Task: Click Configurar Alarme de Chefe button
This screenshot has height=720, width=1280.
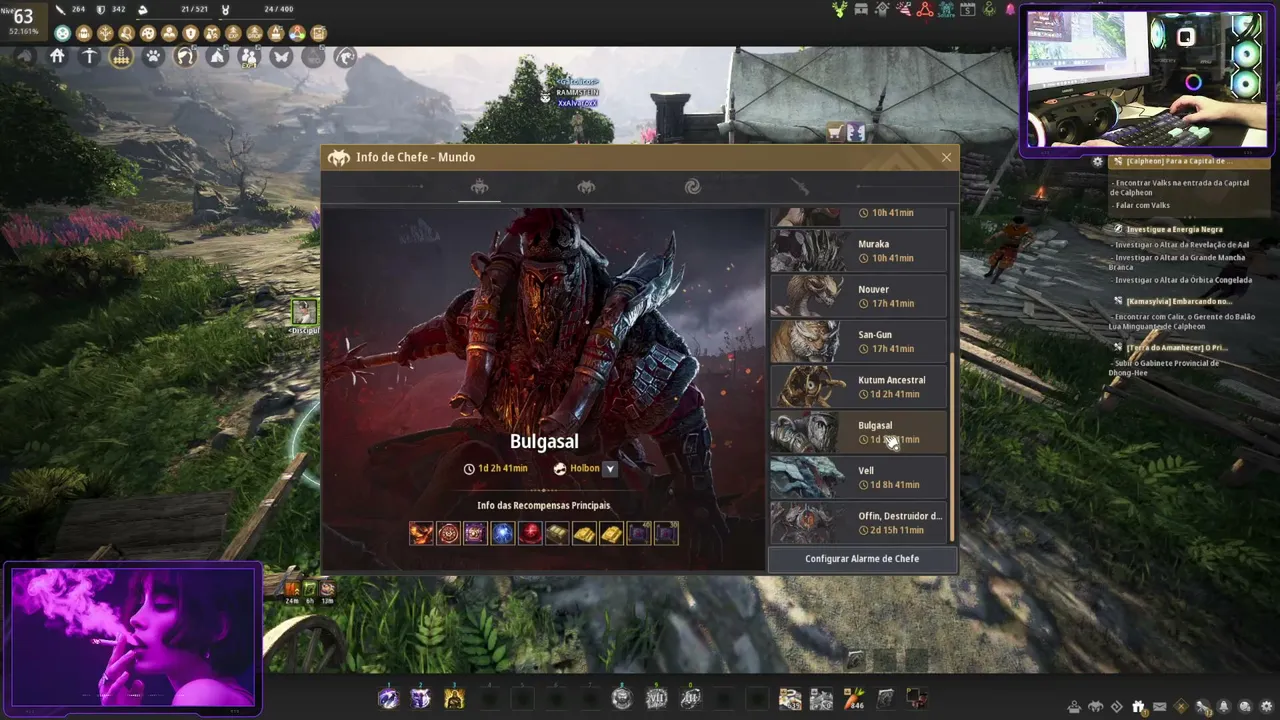Action: click(862, 559)
